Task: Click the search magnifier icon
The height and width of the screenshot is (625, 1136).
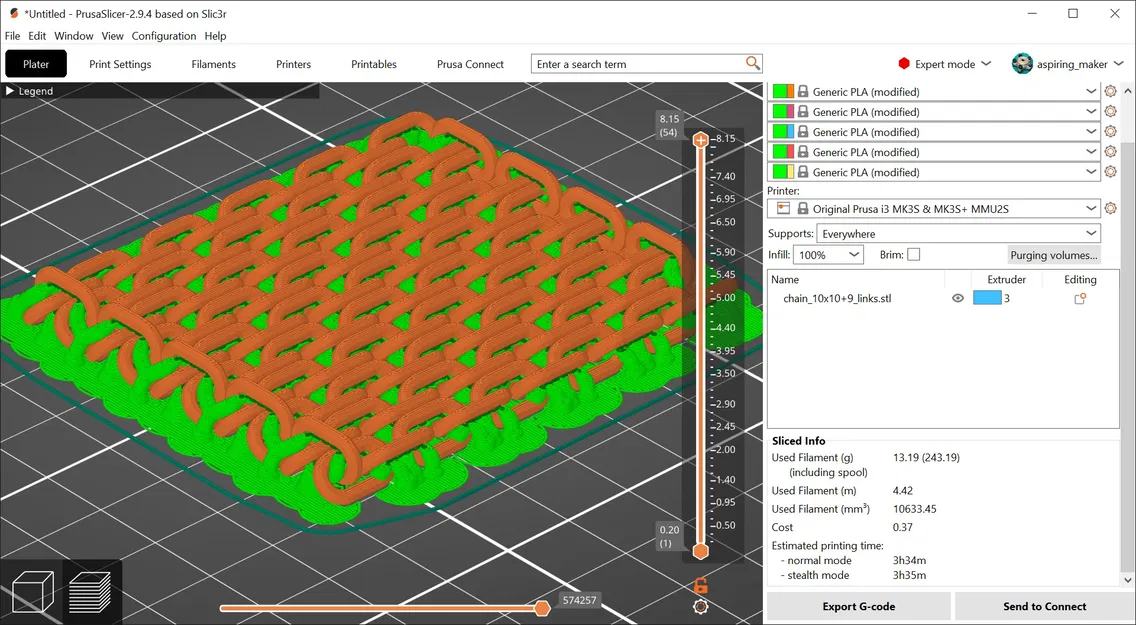Action: tap(753, 64)
